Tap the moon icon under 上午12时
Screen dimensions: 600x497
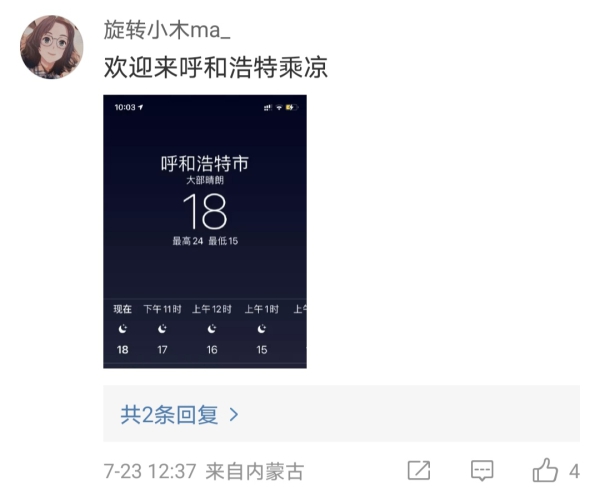point(212,329)
